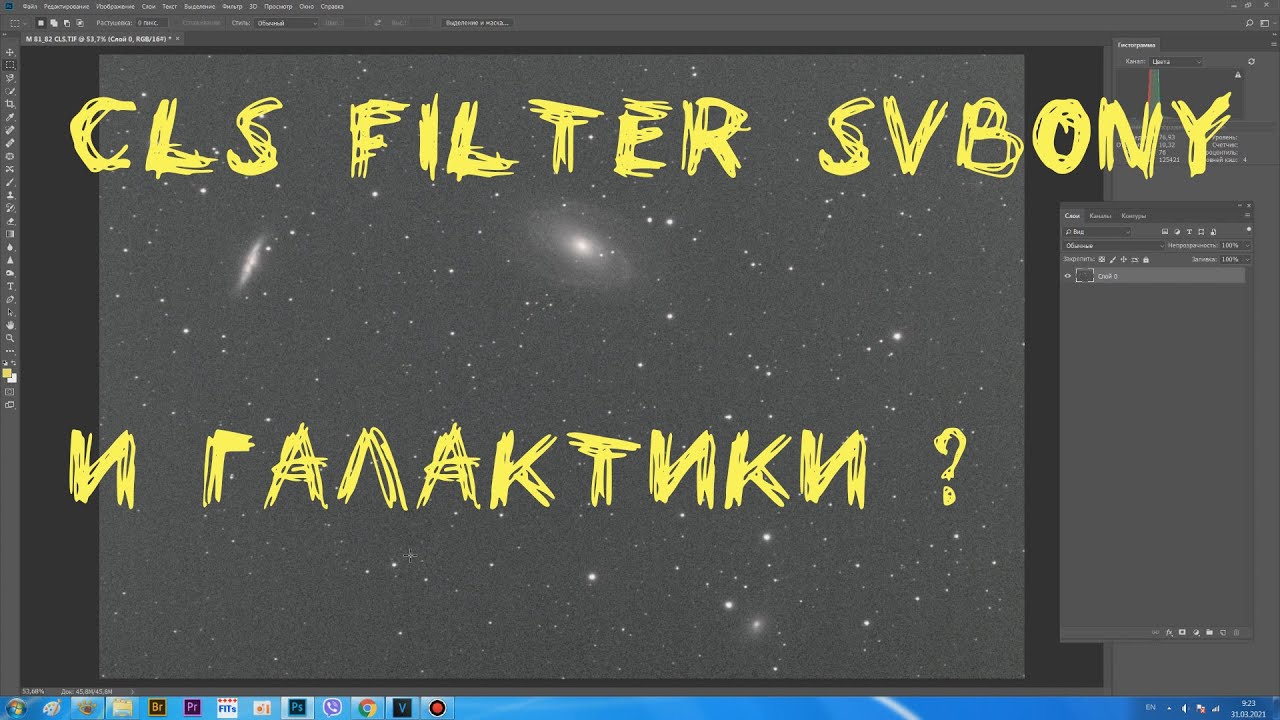Open Файл menu
This screenshot has width=1280, height=720.
point(30,7)
